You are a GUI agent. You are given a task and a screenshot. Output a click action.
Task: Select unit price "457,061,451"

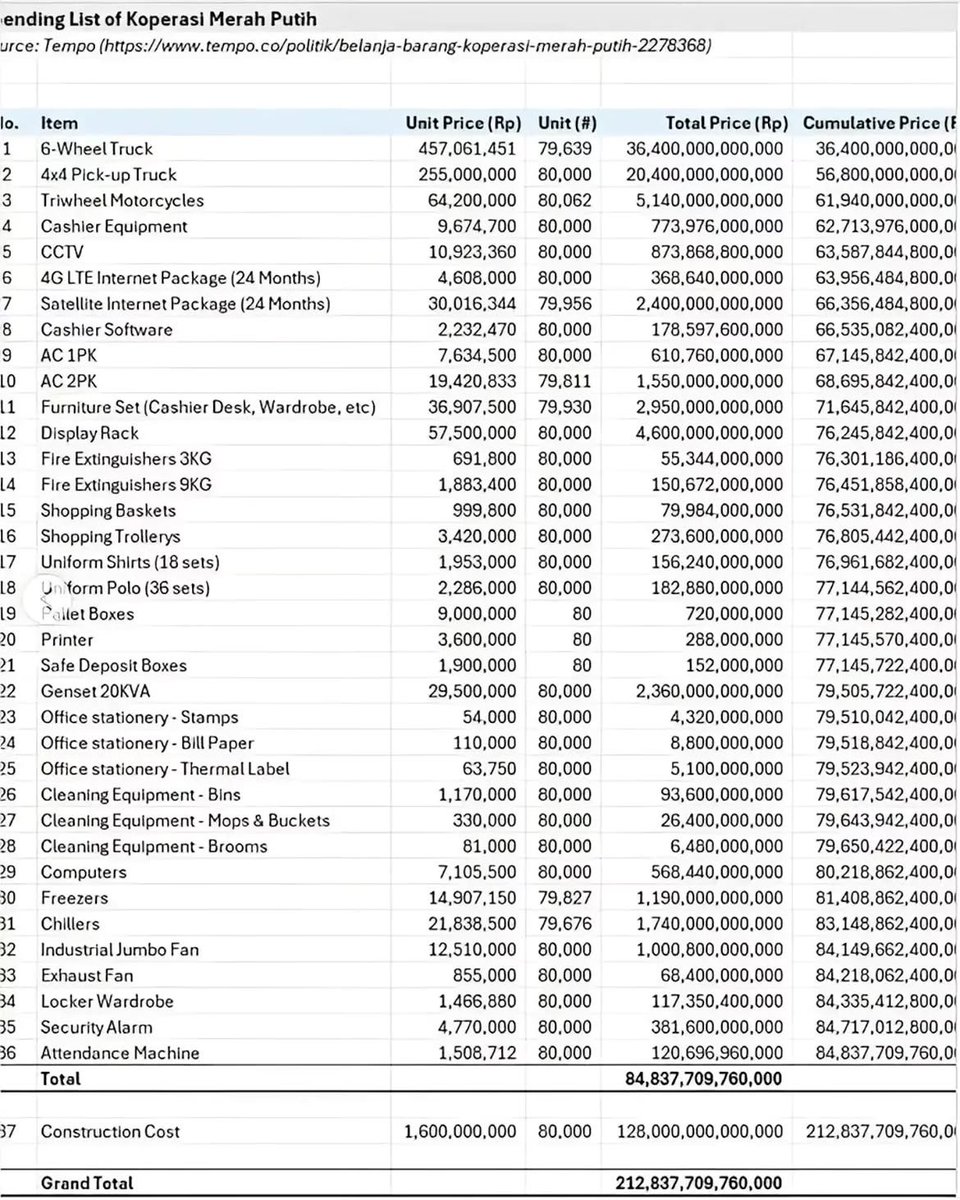(467, 149)
